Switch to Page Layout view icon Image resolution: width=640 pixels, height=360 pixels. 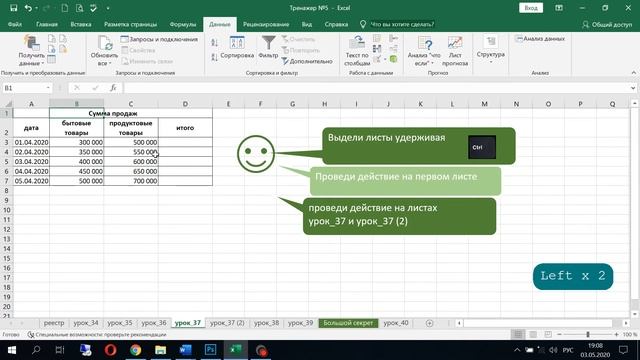[533, 334]
